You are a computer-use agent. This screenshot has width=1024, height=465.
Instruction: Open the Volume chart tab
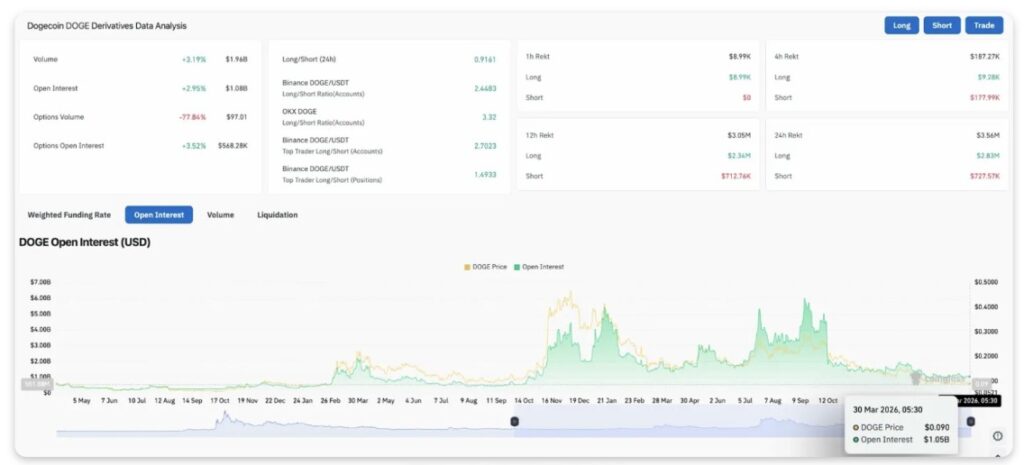coord(220,215)
